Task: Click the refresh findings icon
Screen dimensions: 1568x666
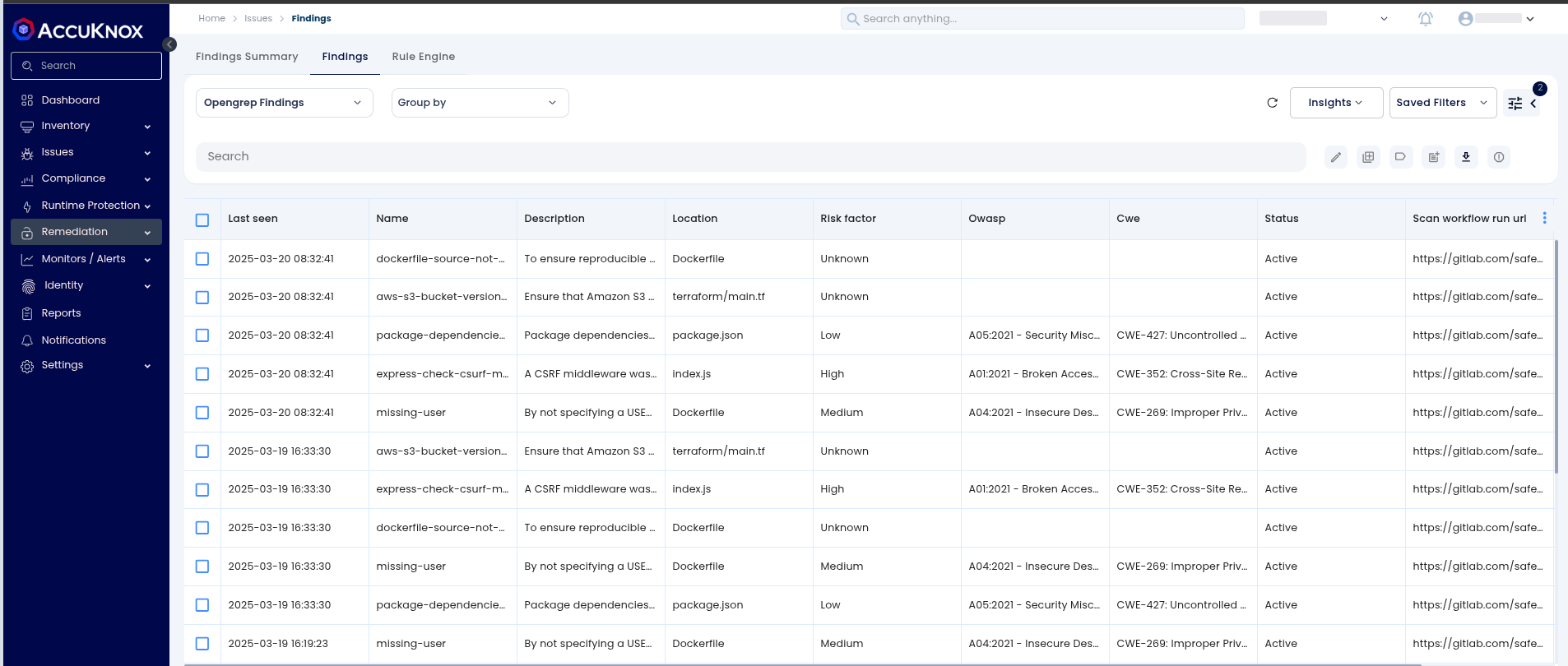Action: click(x=1272, y=103)
